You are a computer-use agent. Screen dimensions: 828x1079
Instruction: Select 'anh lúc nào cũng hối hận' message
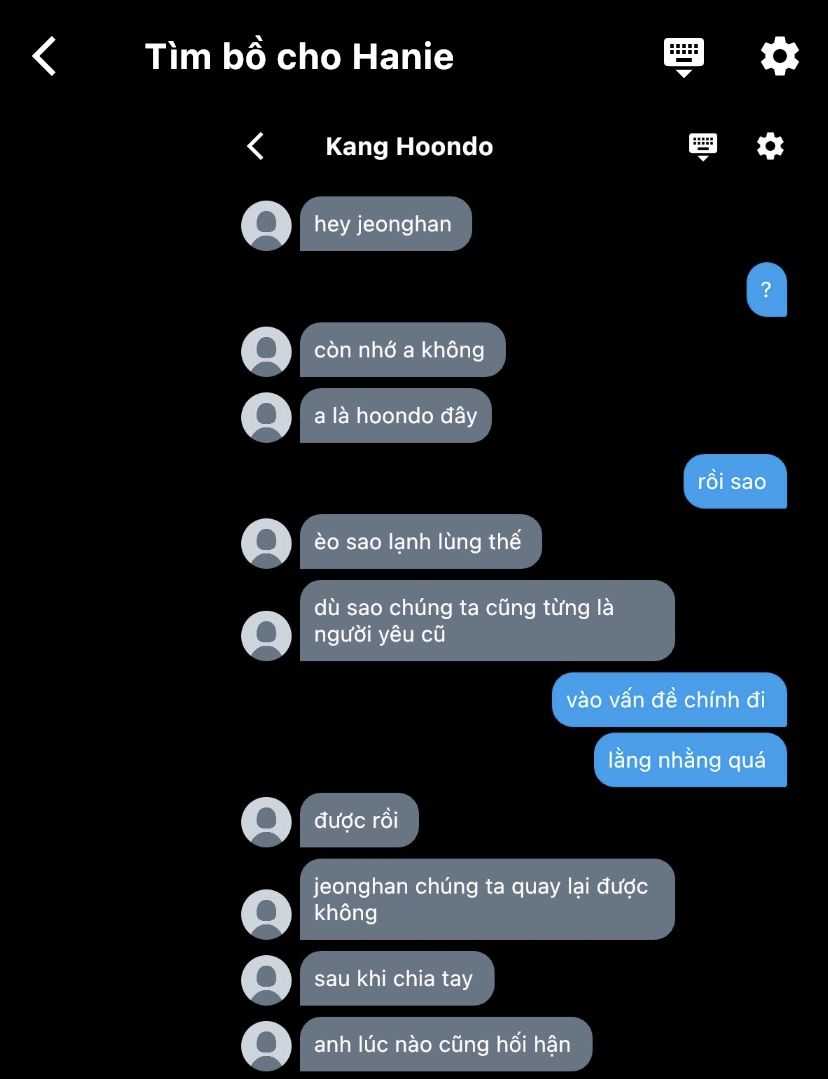point(445,1044)
